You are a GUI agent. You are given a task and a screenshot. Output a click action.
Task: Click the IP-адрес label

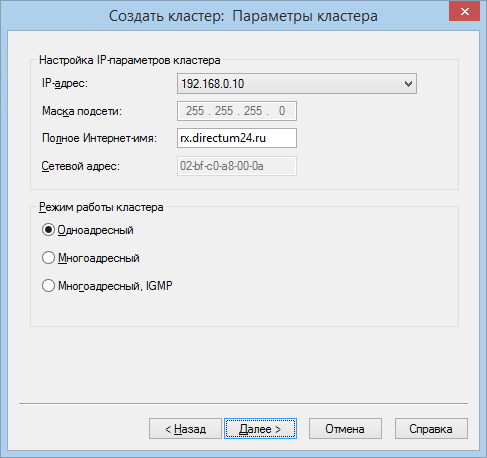tap(65, 83)
